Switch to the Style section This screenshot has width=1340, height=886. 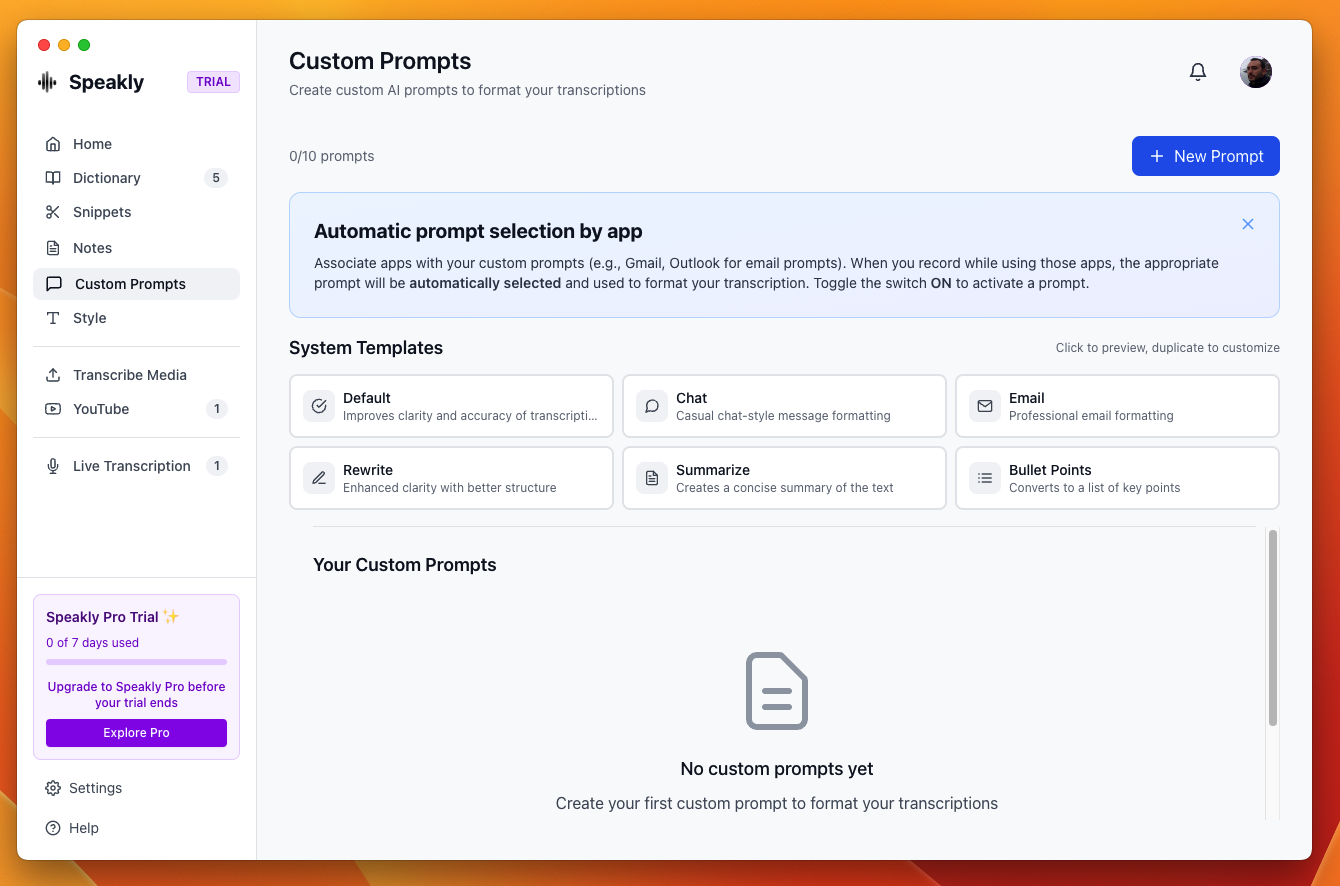(x=89, y=318)
